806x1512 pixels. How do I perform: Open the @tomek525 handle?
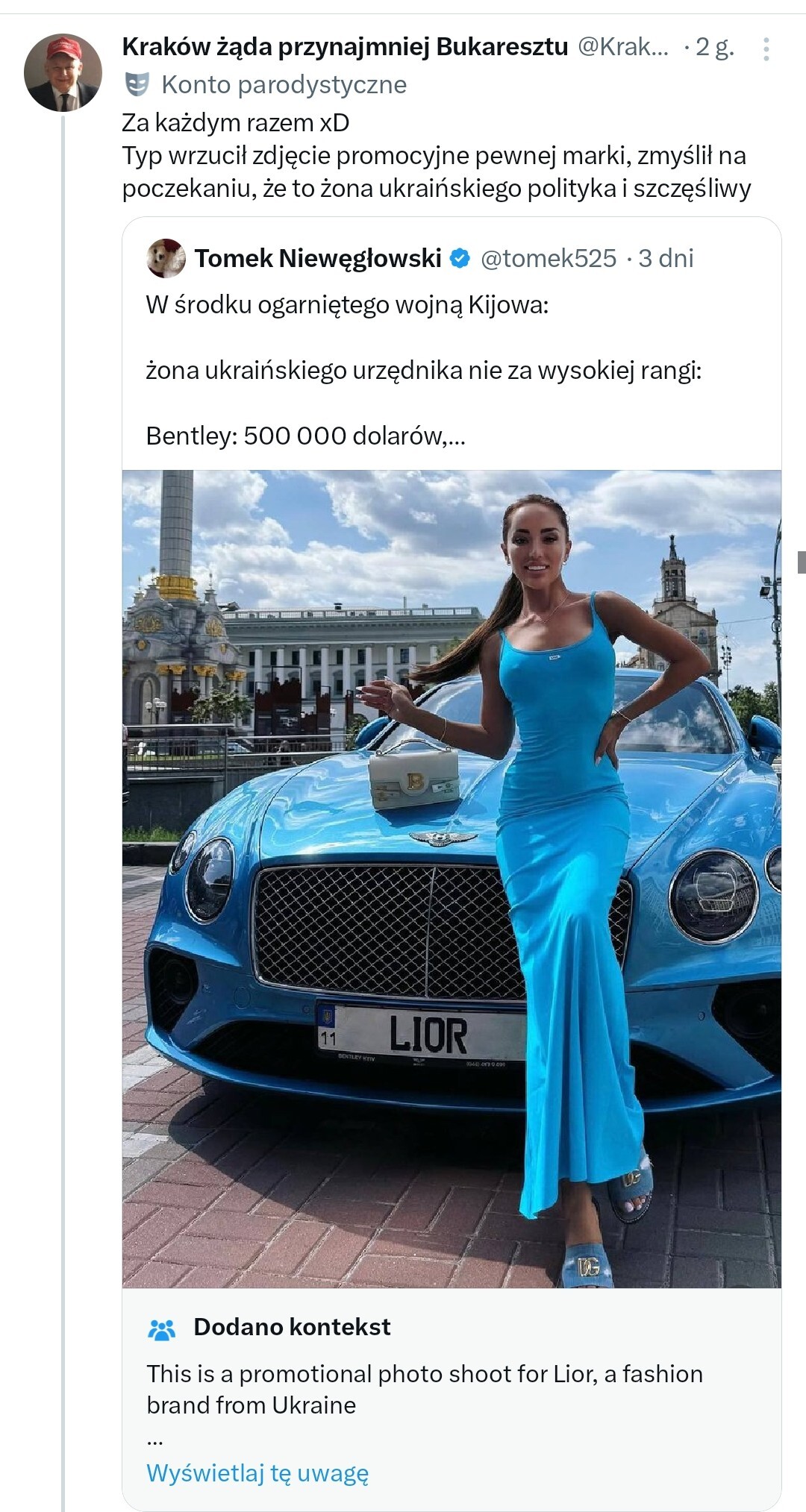click(549, 258)
